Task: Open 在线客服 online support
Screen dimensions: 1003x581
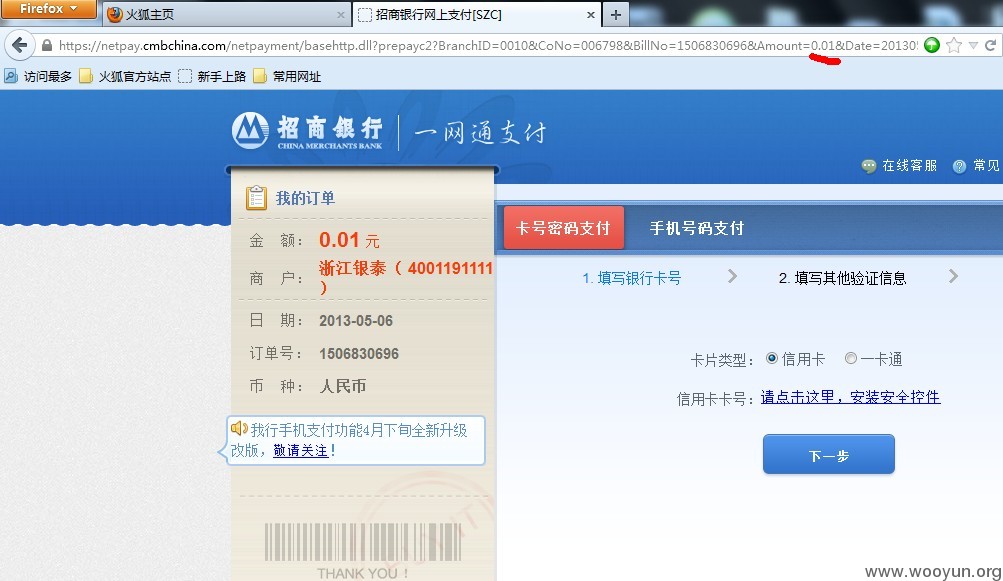Action: [x=910, y=166]
